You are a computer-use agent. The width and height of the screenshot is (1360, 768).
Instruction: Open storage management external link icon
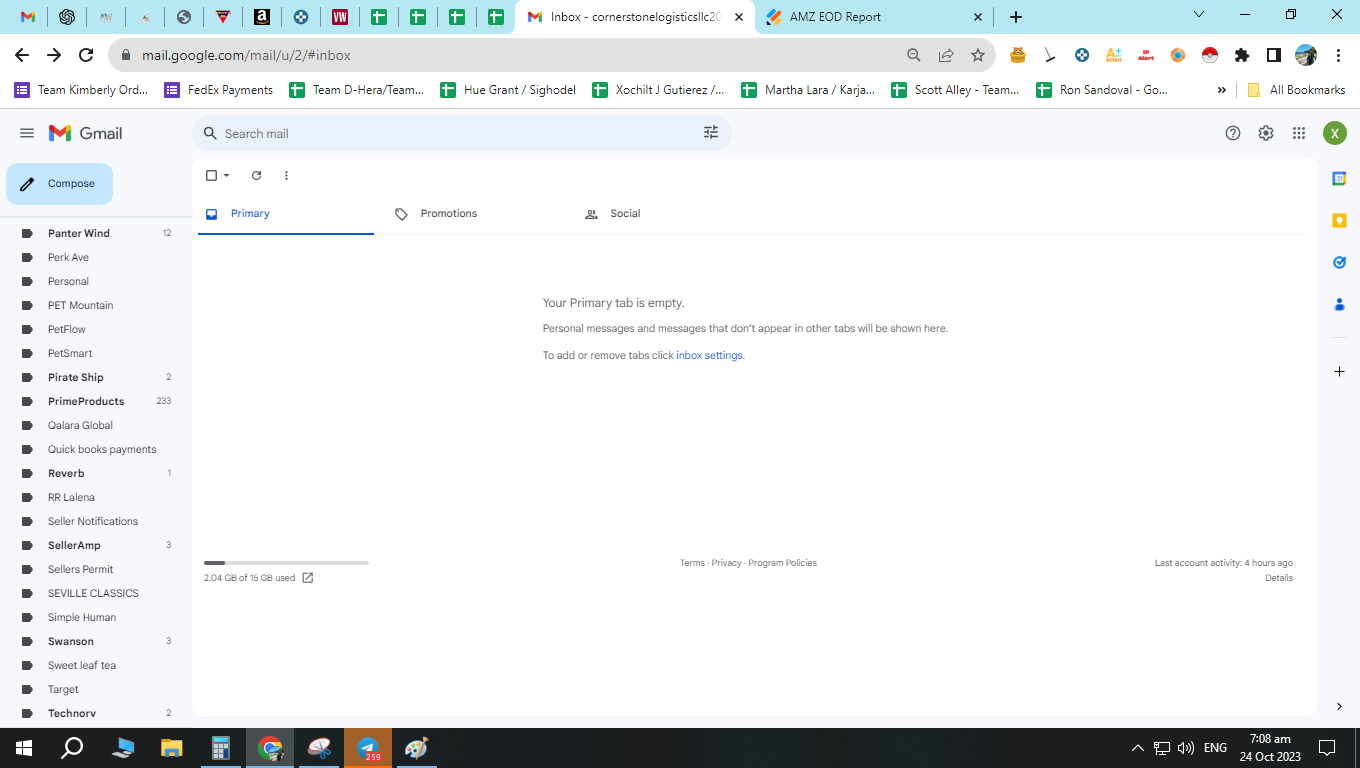(x=308, y=578)
